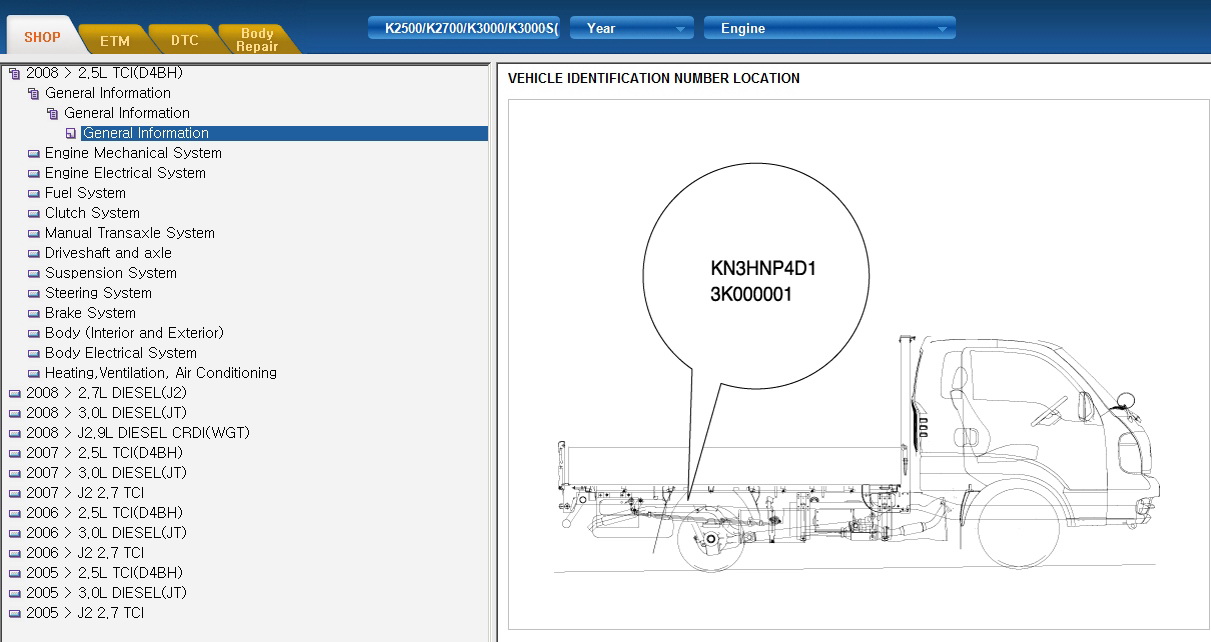Collapse the second-level General Information node icon
1211x642 pixels.
[x=53, y=113]
